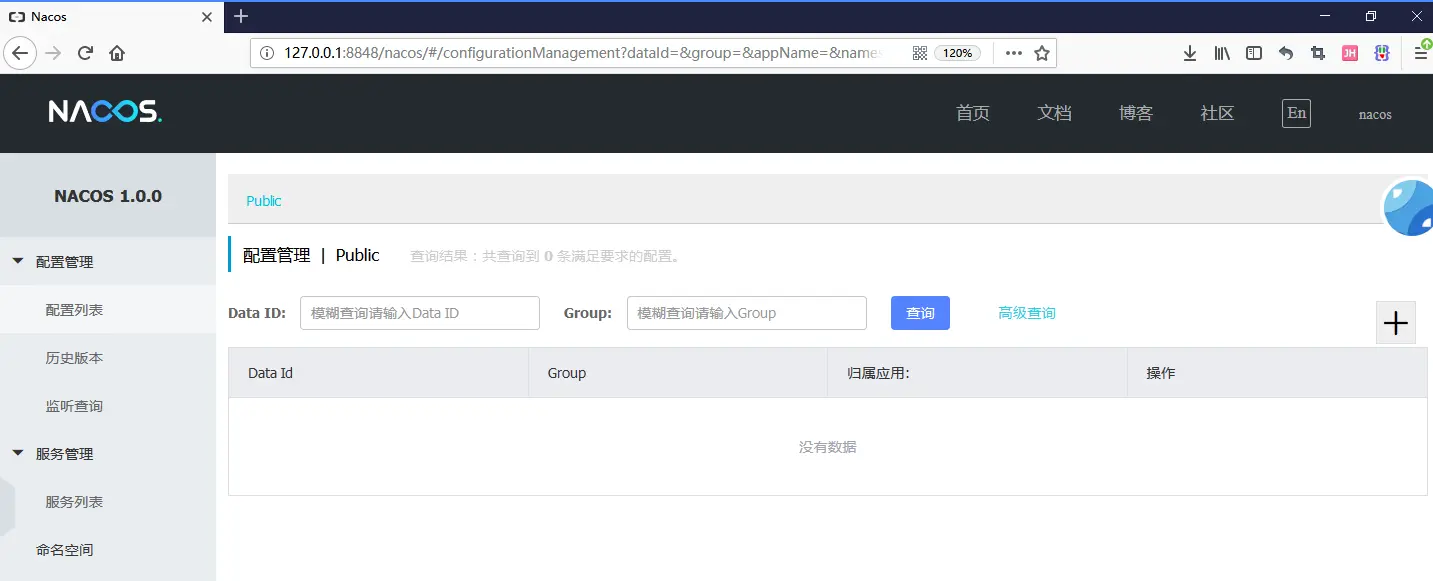Close the Nacos browser tab
The image size is (1433, 581).
tap(207, 17)
